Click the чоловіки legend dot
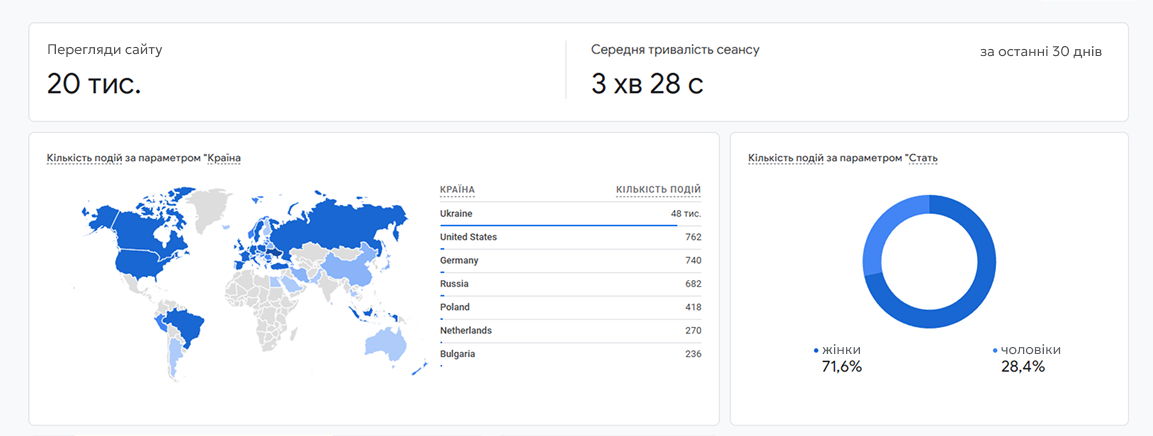This screenshot has height=436, width=1153. (996, 351)
